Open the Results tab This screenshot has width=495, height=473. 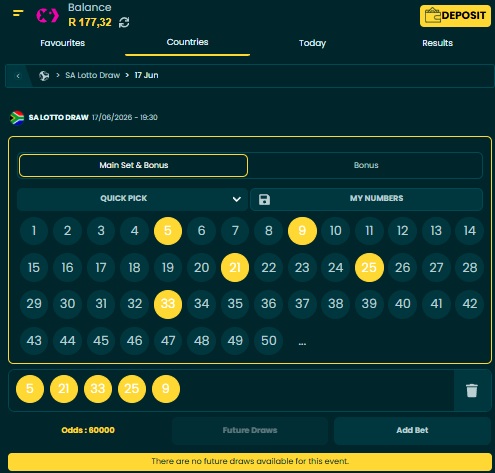click(x=437, y=43)
